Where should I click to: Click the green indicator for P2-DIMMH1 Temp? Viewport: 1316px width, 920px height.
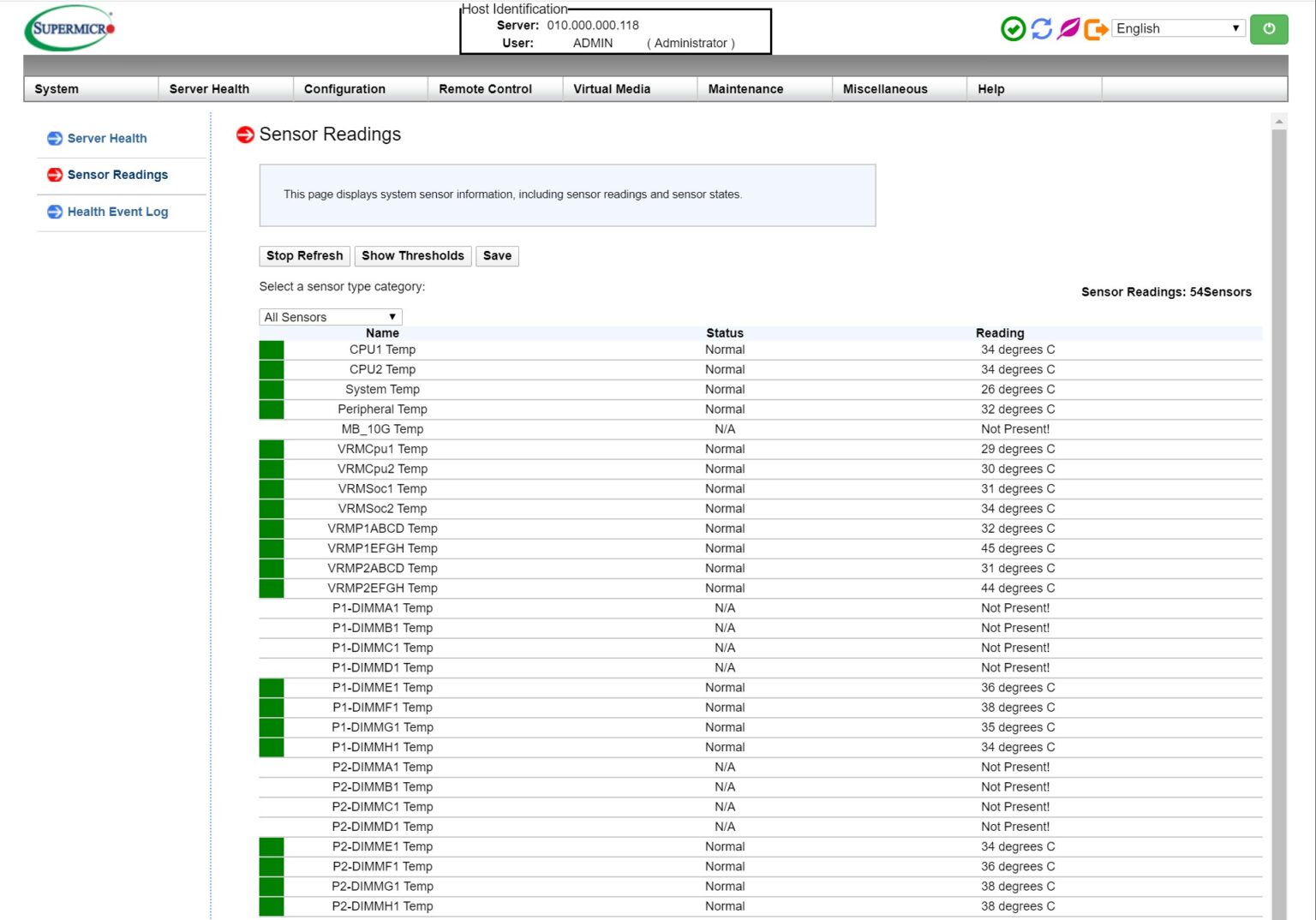click(270, 905)
